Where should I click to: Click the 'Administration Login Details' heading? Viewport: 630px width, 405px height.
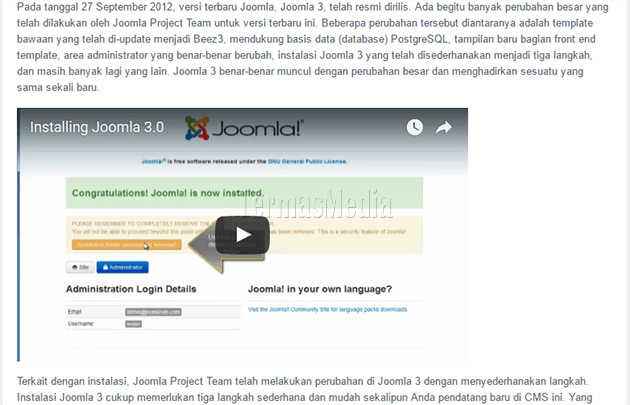[x=131, y=289]
